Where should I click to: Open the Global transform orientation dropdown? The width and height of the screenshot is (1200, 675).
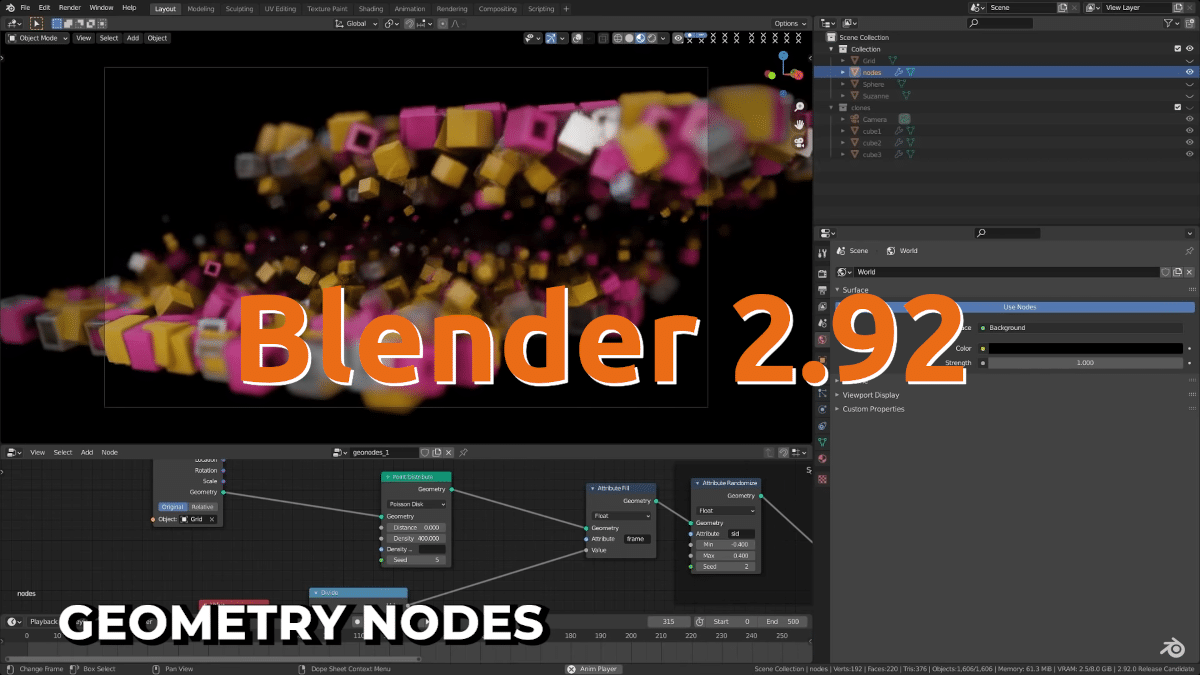[x=357, y=23]
